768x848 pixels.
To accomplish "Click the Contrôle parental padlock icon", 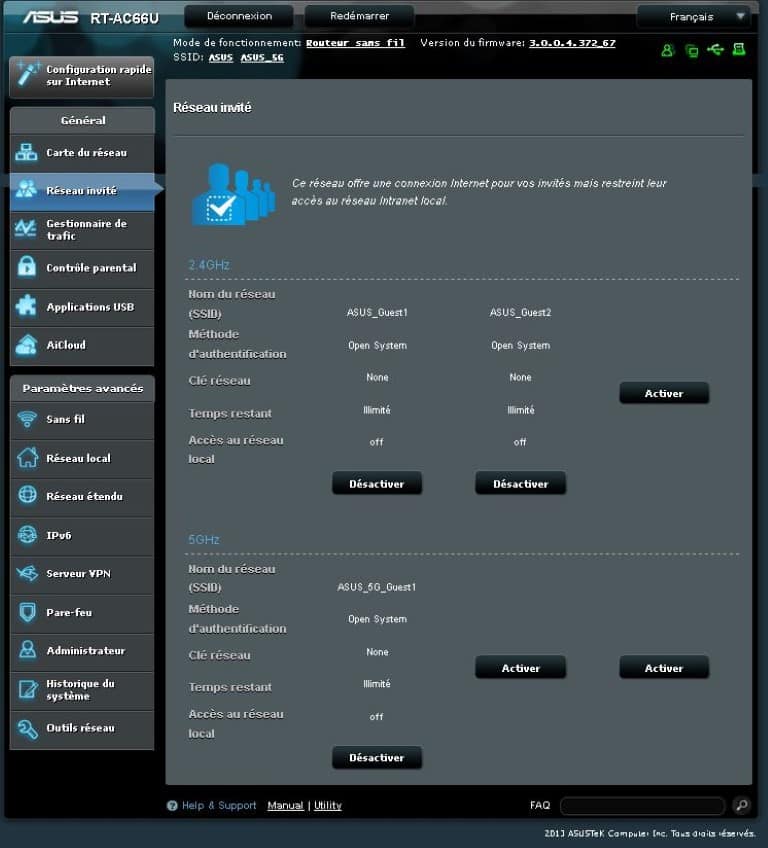I will 26,267.
